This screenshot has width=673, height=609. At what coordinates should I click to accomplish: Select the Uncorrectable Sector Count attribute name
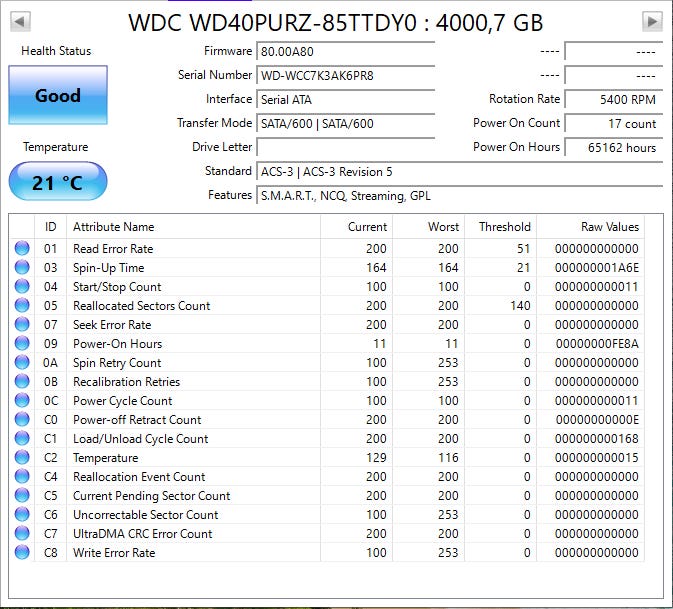(146, 515)
